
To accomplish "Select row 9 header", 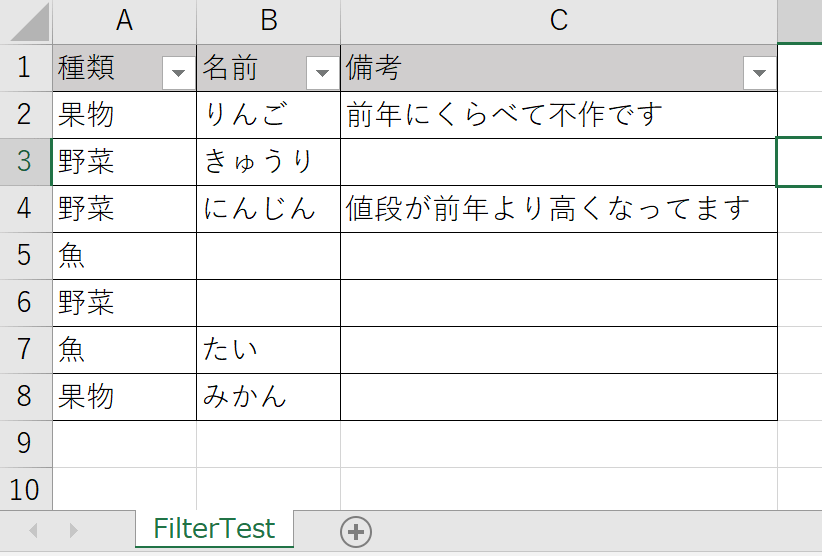I will tap(25, 443).
